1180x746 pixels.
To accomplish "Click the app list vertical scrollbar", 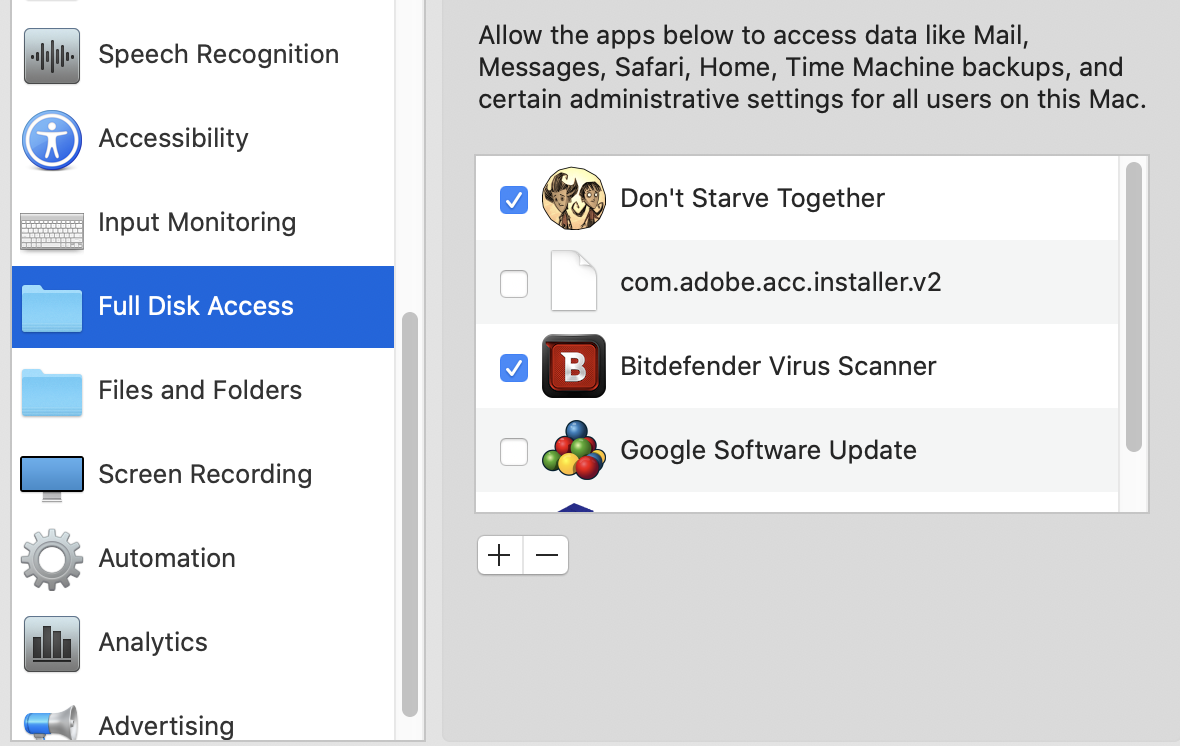I will [x=1133, y=306].
